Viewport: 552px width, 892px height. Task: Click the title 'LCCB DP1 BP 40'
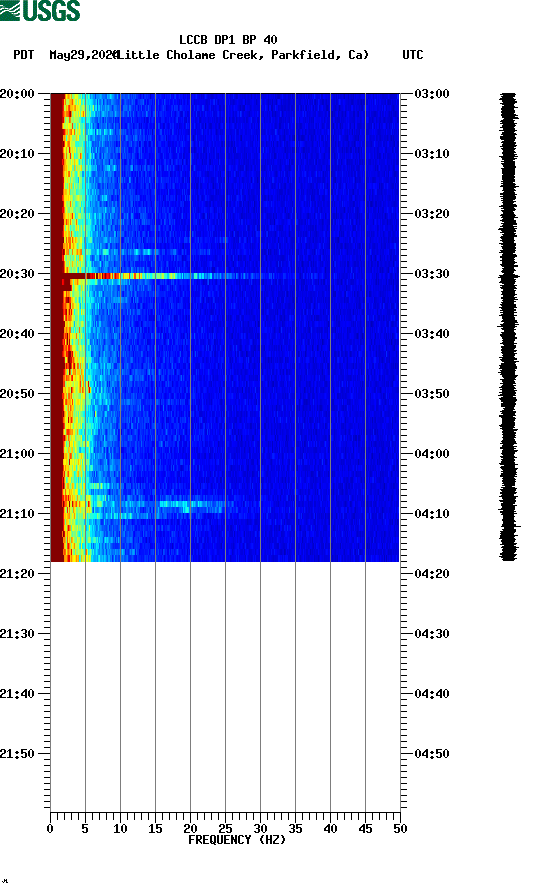pyautogui.click(x=228, y=40)
